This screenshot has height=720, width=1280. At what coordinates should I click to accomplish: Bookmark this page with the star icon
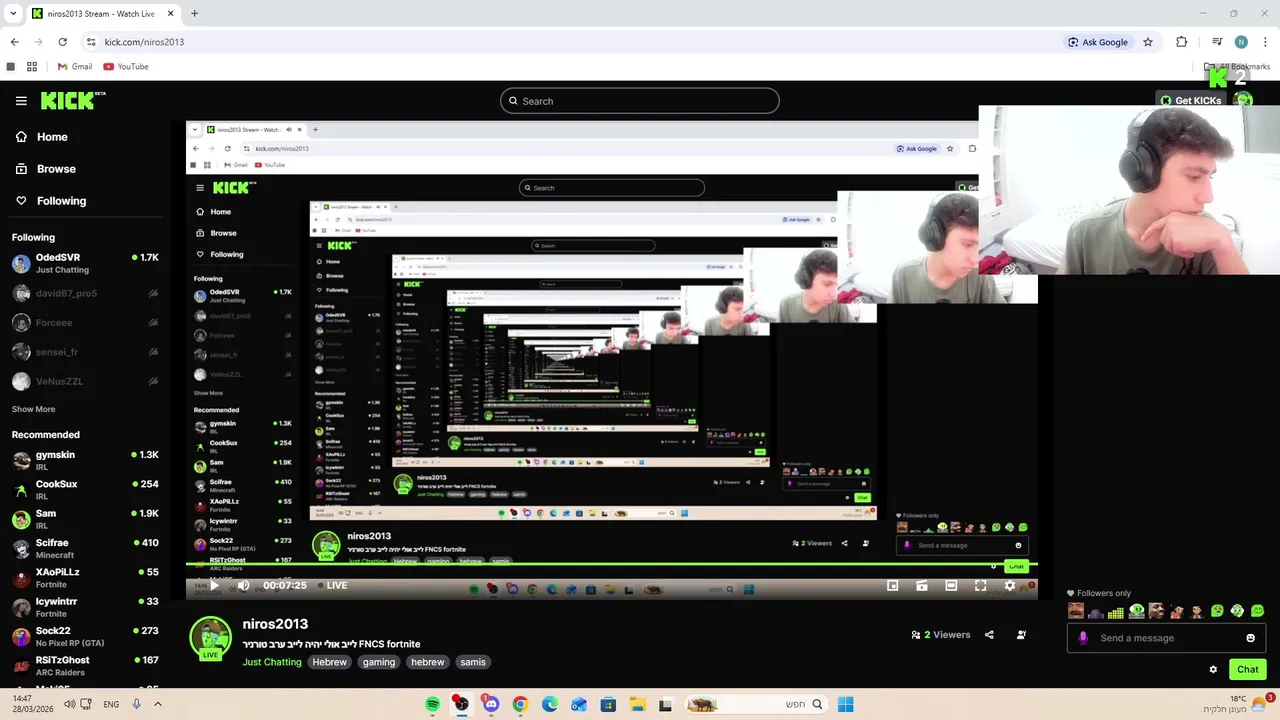click(1148, 42)
